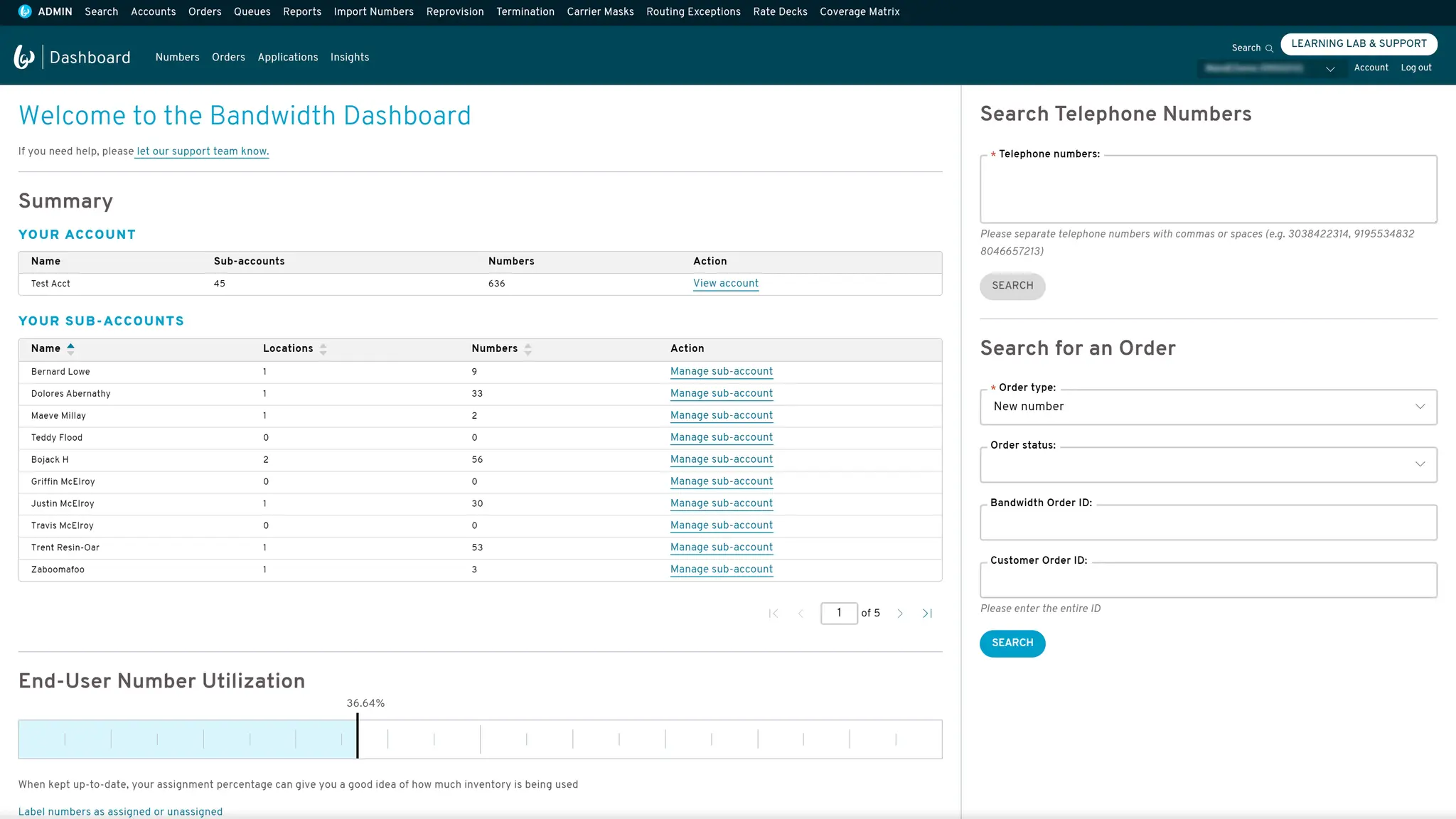Viewport: 1456px width, 819px height.
Task: Click the gray Search telephone numbers button
Action: [1012, 286]
